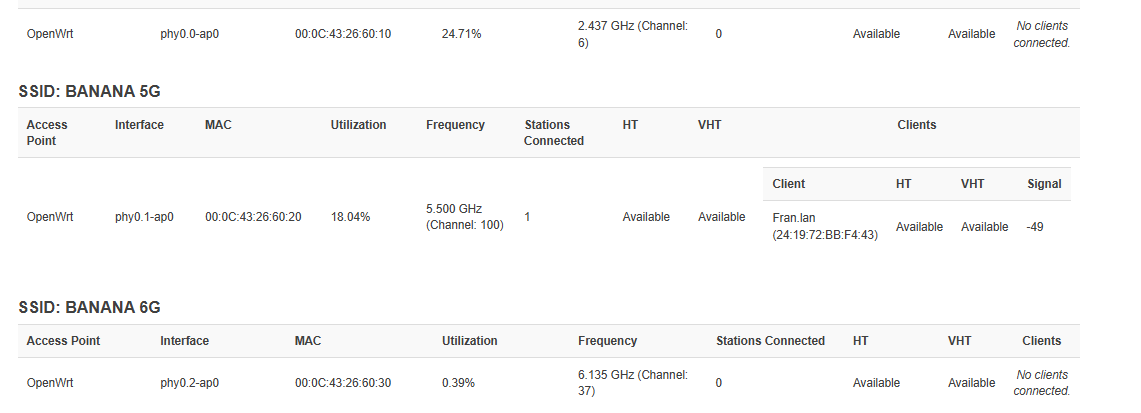Click the 6.135 GHz (Channel: 37) frequency
1141x413 pixels.
click(x=632, y=383)
